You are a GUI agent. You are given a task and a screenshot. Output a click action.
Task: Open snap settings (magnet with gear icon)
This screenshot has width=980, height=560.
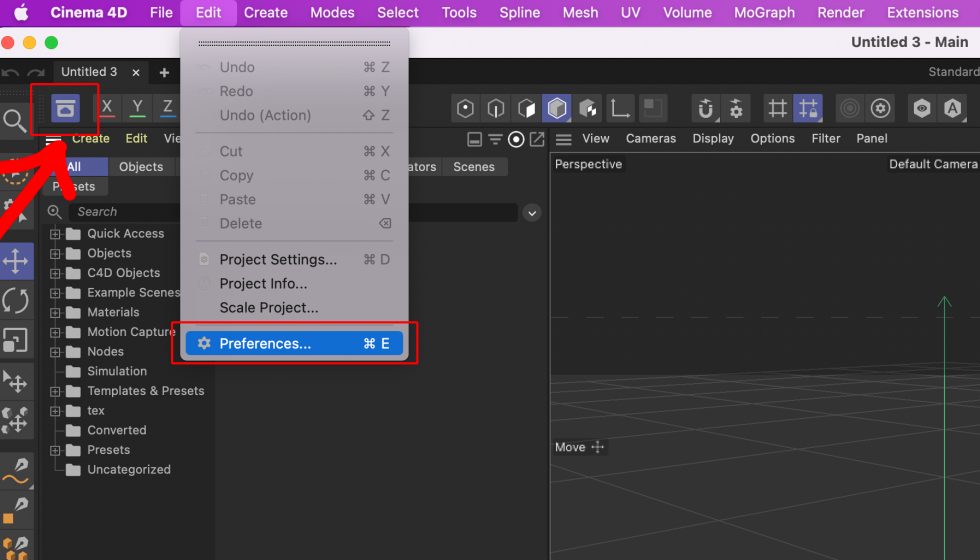736,109
